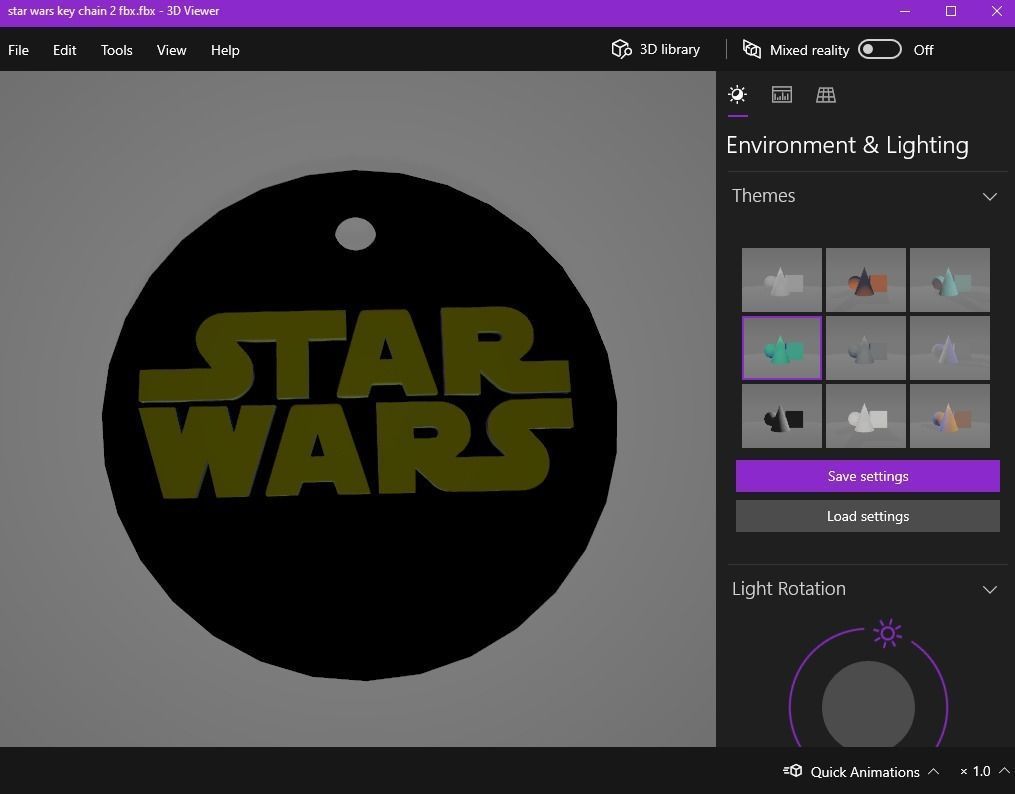Click the Quick Animations label
1015x794 pixels.
[x=865, y=771]
